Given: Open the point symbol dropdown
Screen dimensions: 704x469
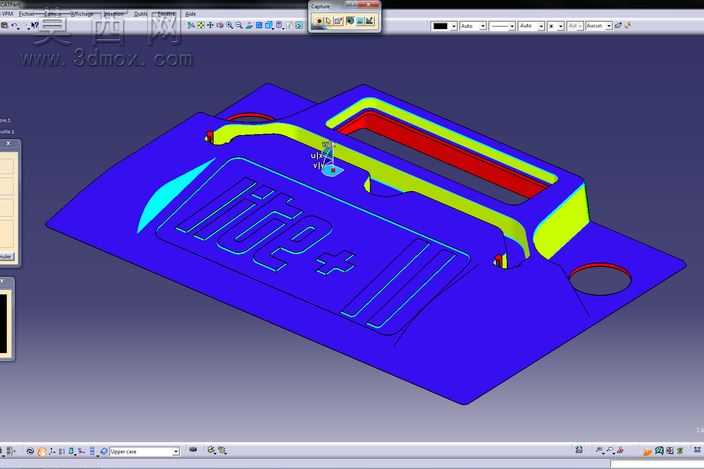Looking at the screenshot, I should point(556,26).
